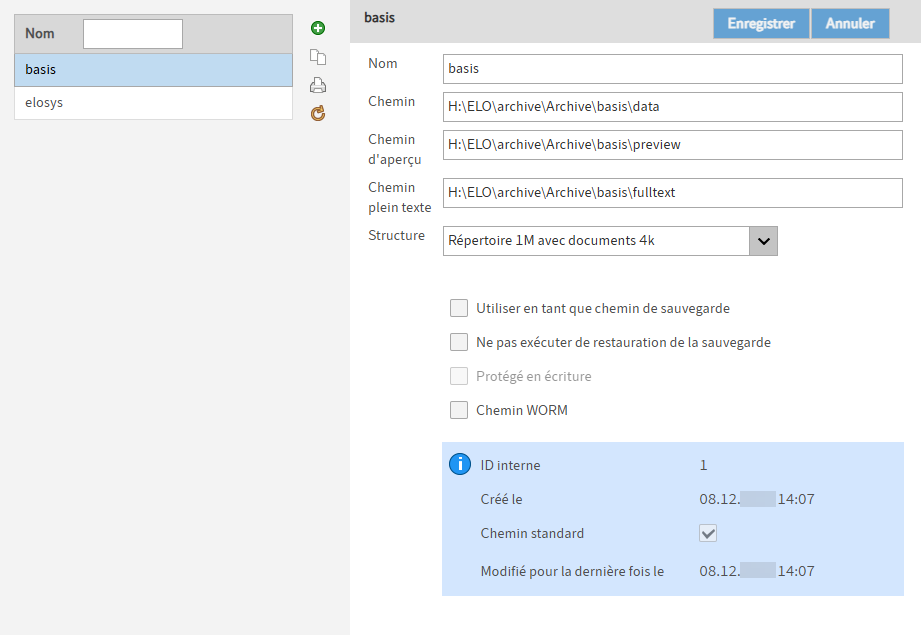Click the 'Répertoire 1M avec documents 4k' combo box
The image size is (921, 635).
pyautogui.click(x=596, y=241)
